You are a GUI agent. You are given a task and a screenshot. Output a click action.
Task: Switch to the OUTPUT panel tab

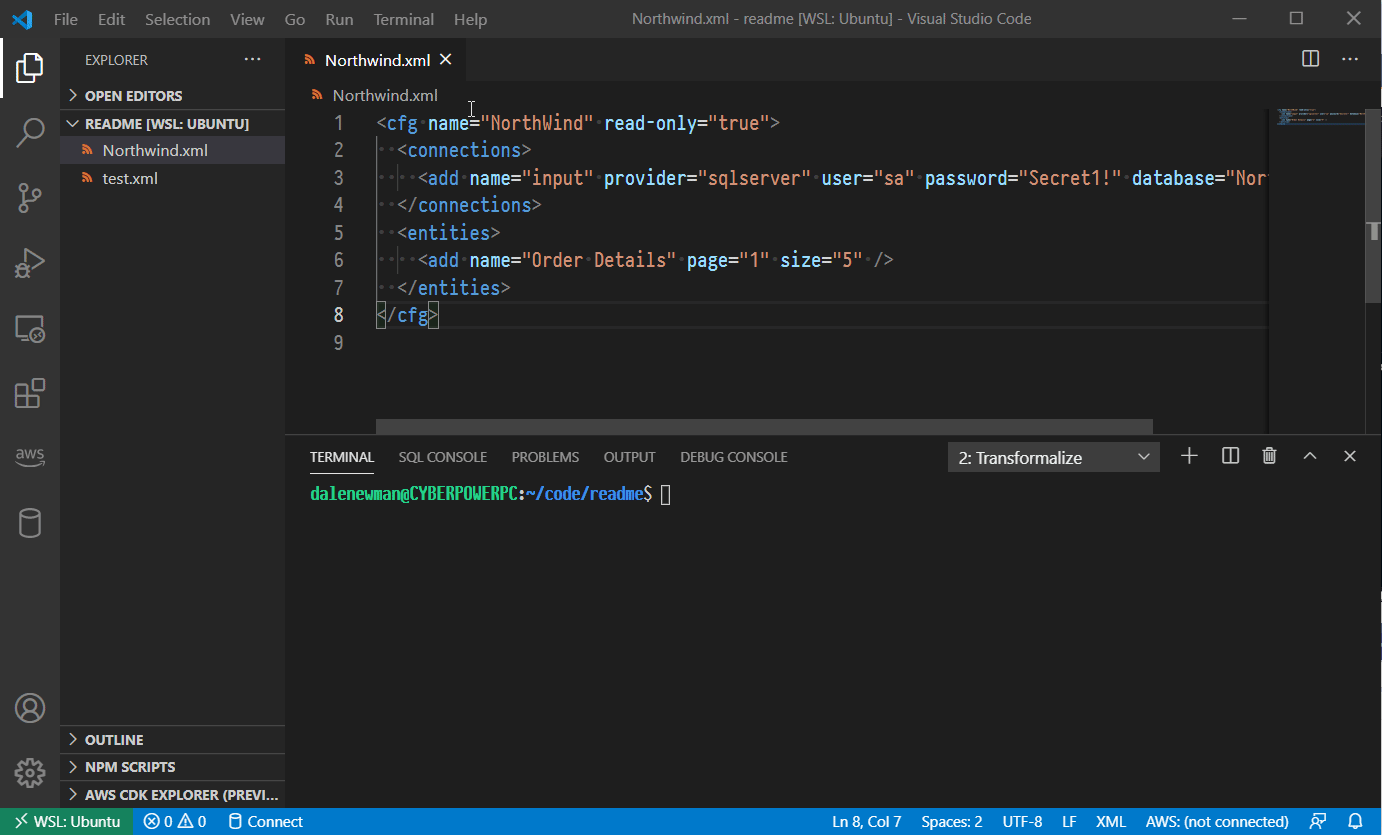click(629, 457)
